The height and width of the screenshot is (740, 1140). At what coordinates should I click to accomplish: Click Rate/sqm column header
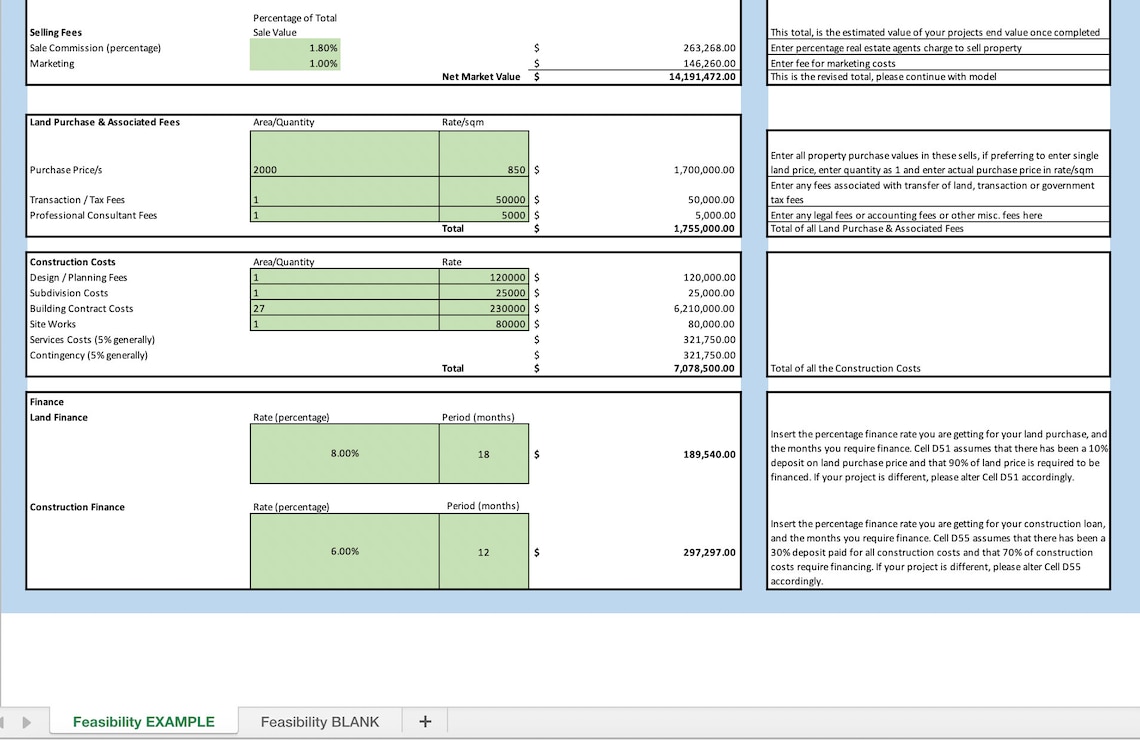tap(462, 122)
